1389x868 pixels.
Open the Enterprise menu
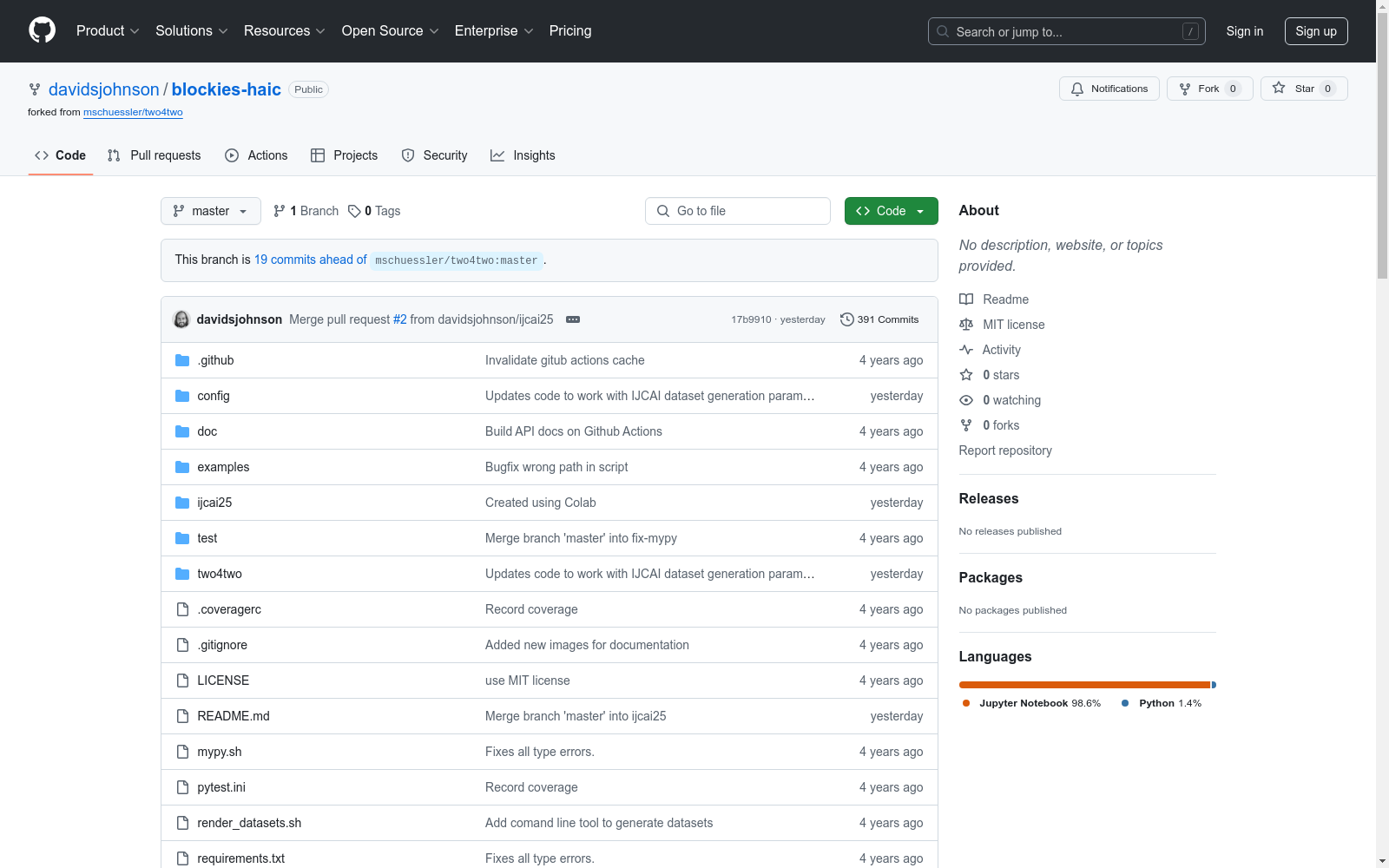point(494,31)
